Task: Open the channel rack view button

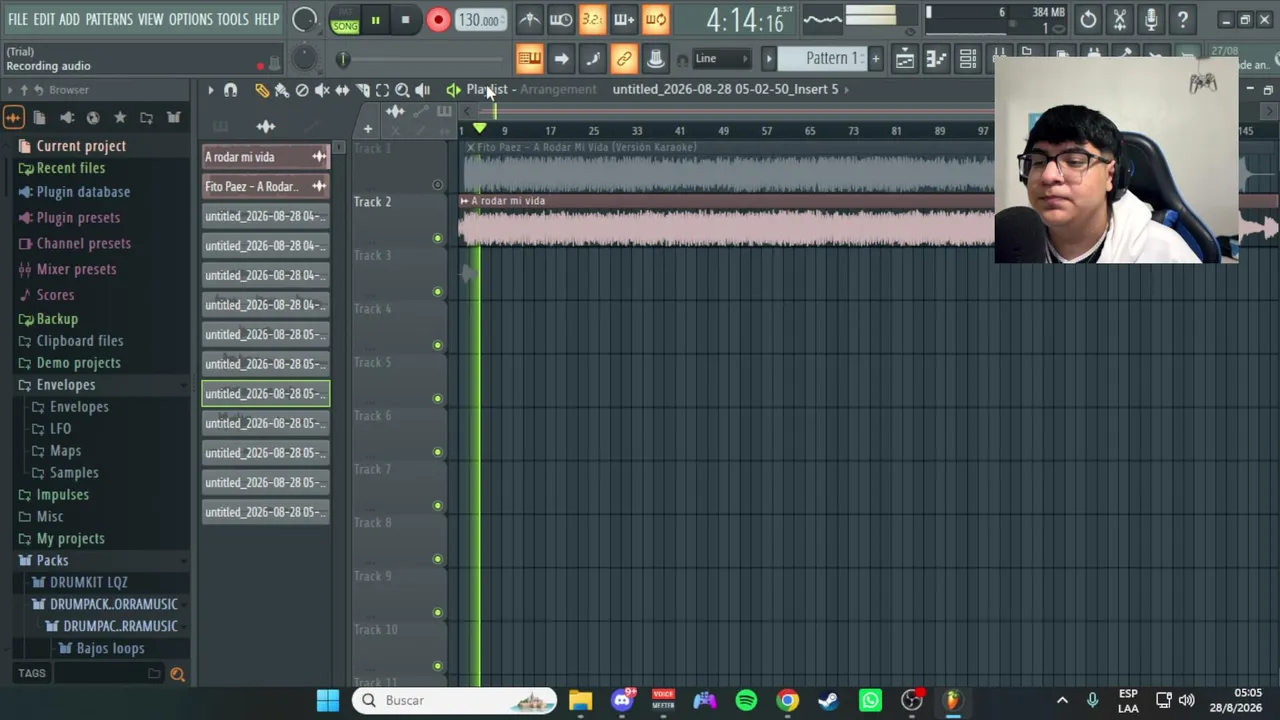Action: (968, 59)
